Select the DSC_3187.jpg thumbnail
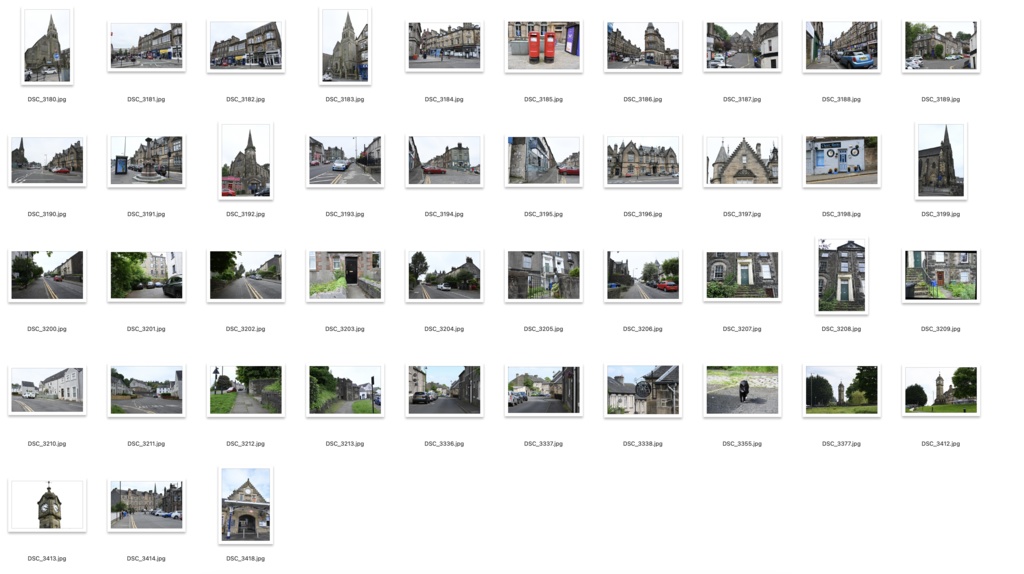Viewport: 1024px width, 574px height. click(742, 46)
